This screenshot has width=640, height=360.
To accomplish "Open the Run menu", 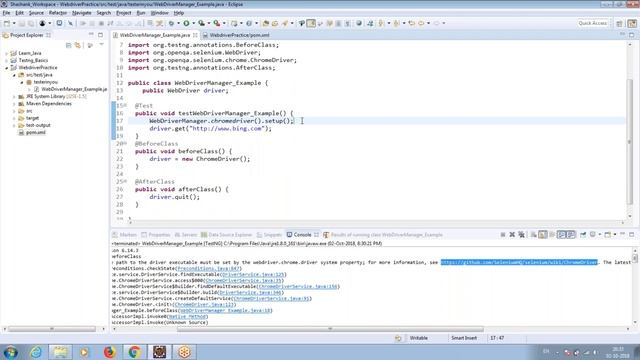I will (141, 13).
